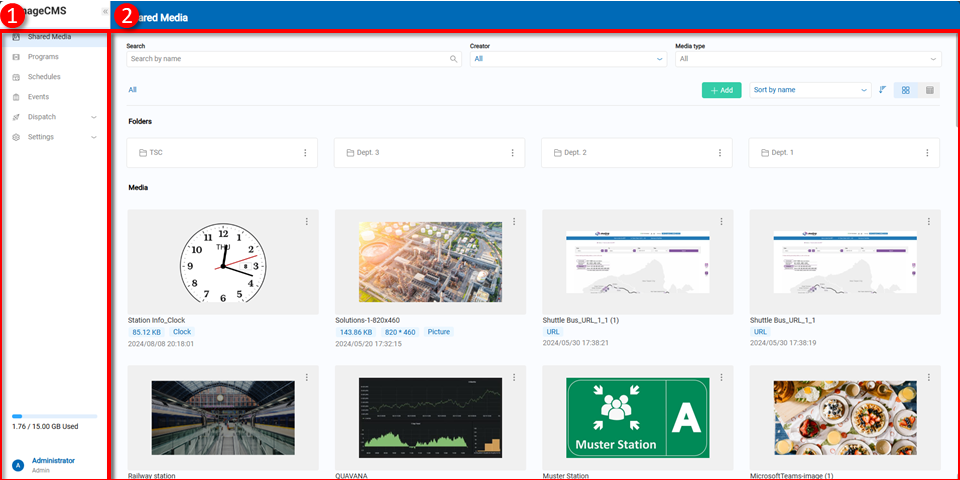Open Schedules from the sidebar

[x=44, y=77]
